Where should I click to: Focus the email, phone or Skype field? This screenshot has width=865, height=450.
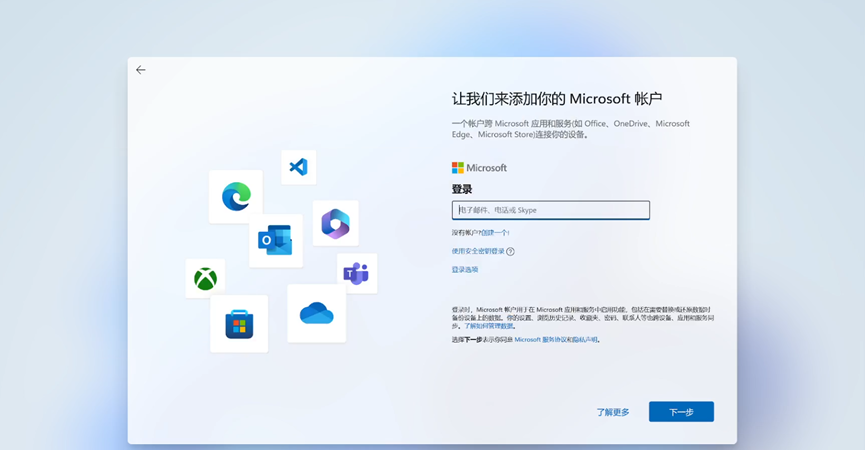550,210
